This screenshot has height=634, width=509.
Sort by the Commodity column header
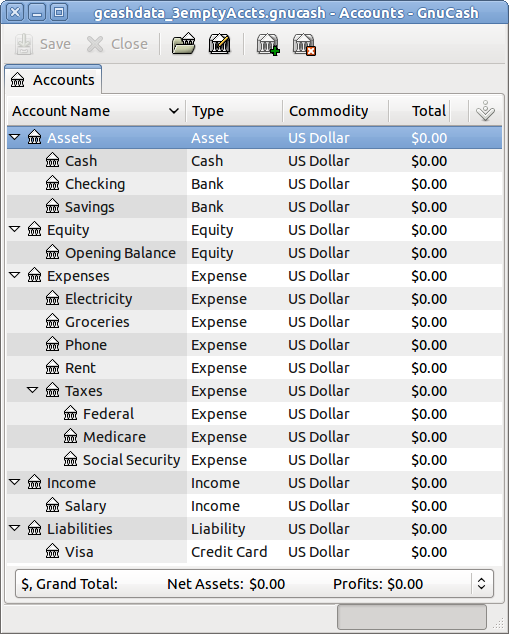coord(336,111)
